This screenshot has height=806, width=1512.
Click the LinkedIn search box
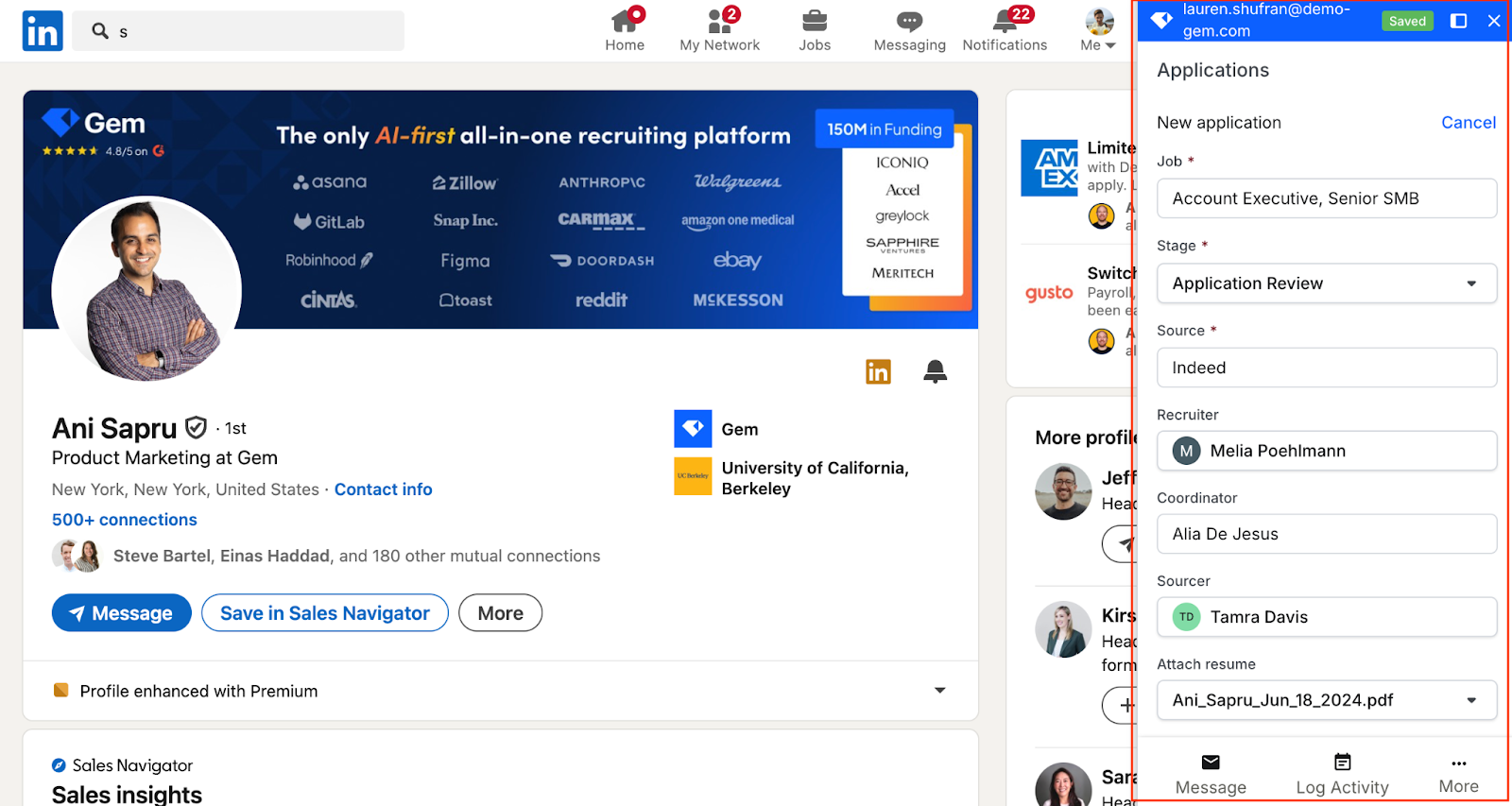[238, 31]
